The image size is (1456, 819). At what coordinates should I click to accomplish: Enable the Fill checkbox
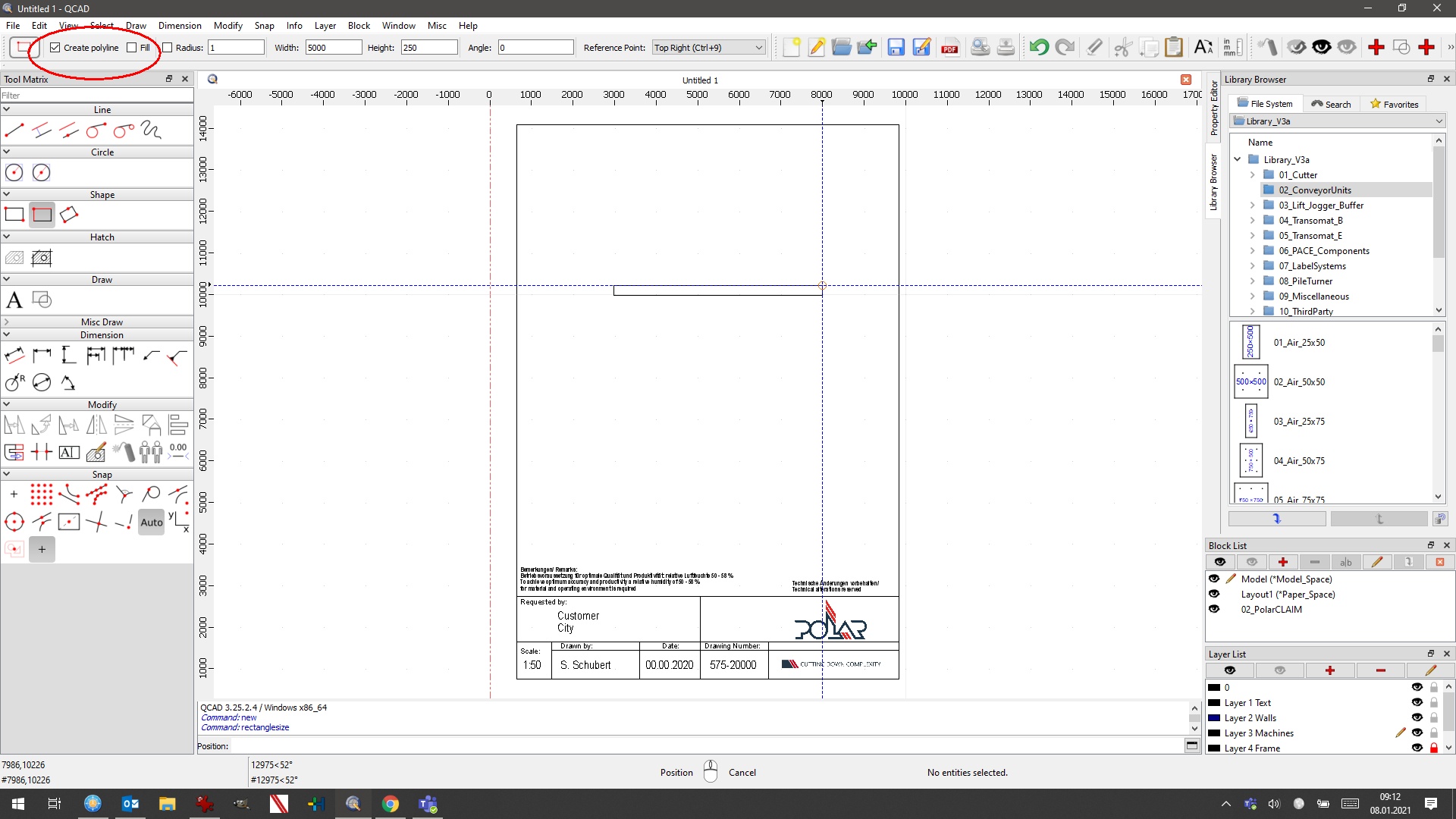pos(132,48)
